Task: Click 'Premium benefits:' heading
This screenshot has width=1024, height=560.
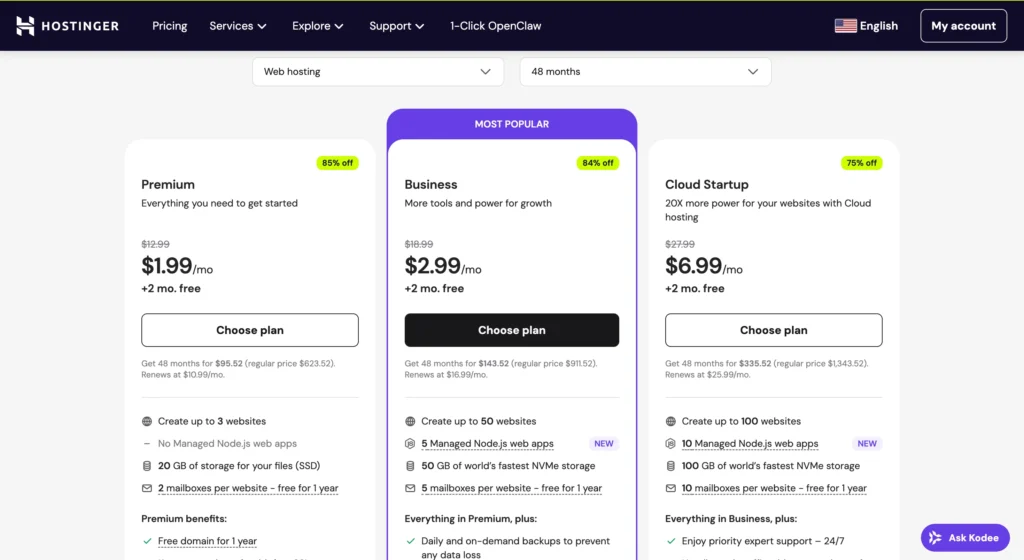Action: [x=184, y=519]
